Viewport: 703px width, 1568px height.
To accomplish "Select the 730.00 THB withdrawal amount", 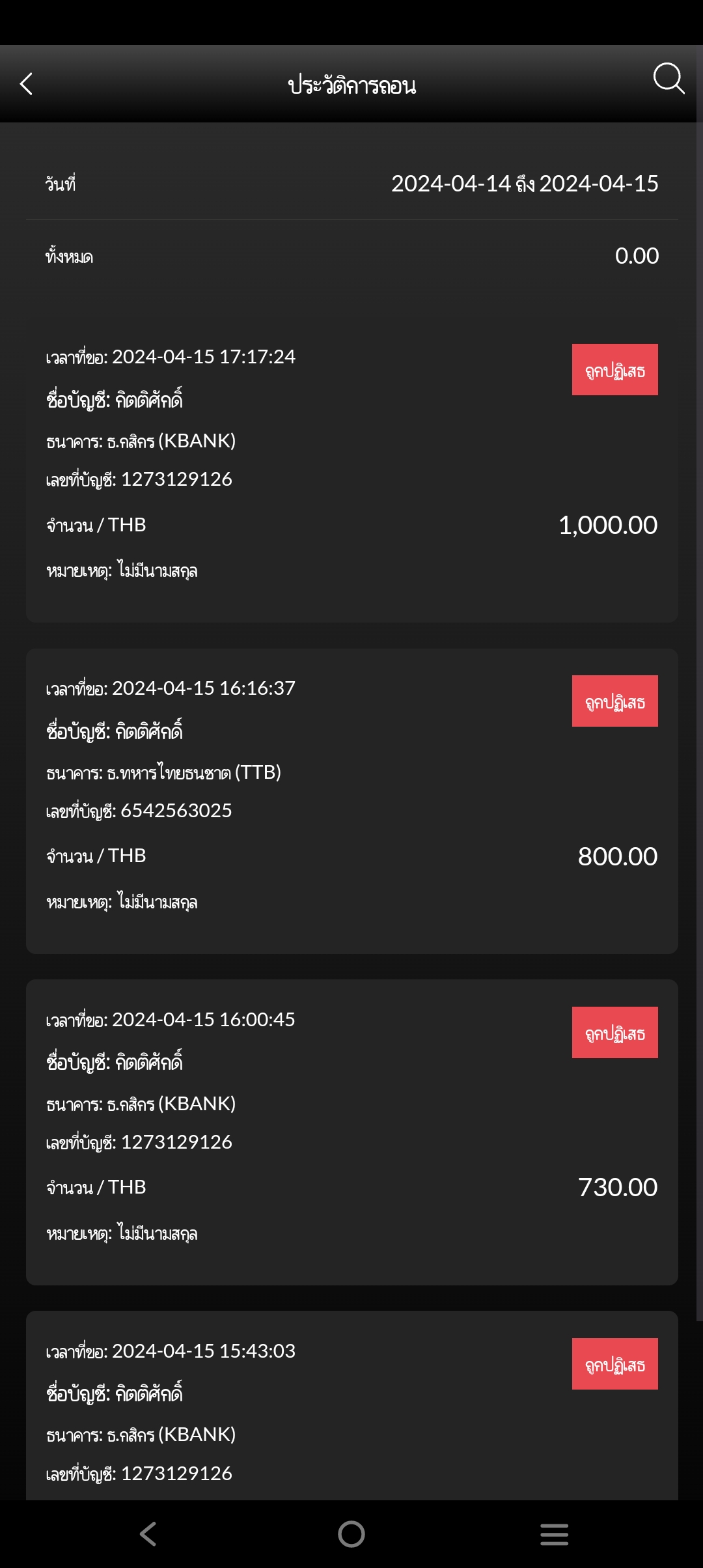I will coord(617,1188).
